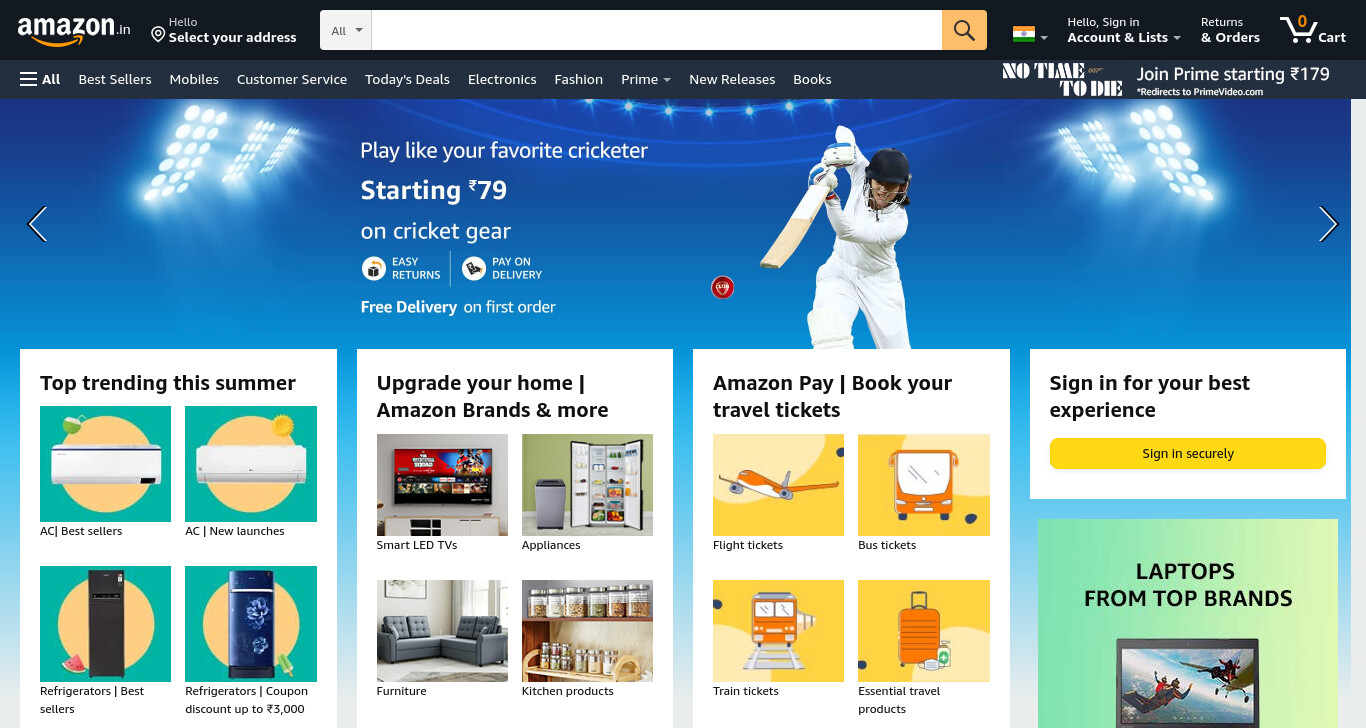Select the Smart LED TVs thumbnail
1366x728 pixels.
442,485
